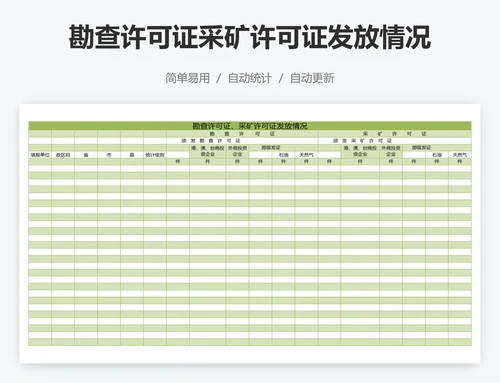Click the 政区码 column header

(63, 155)
